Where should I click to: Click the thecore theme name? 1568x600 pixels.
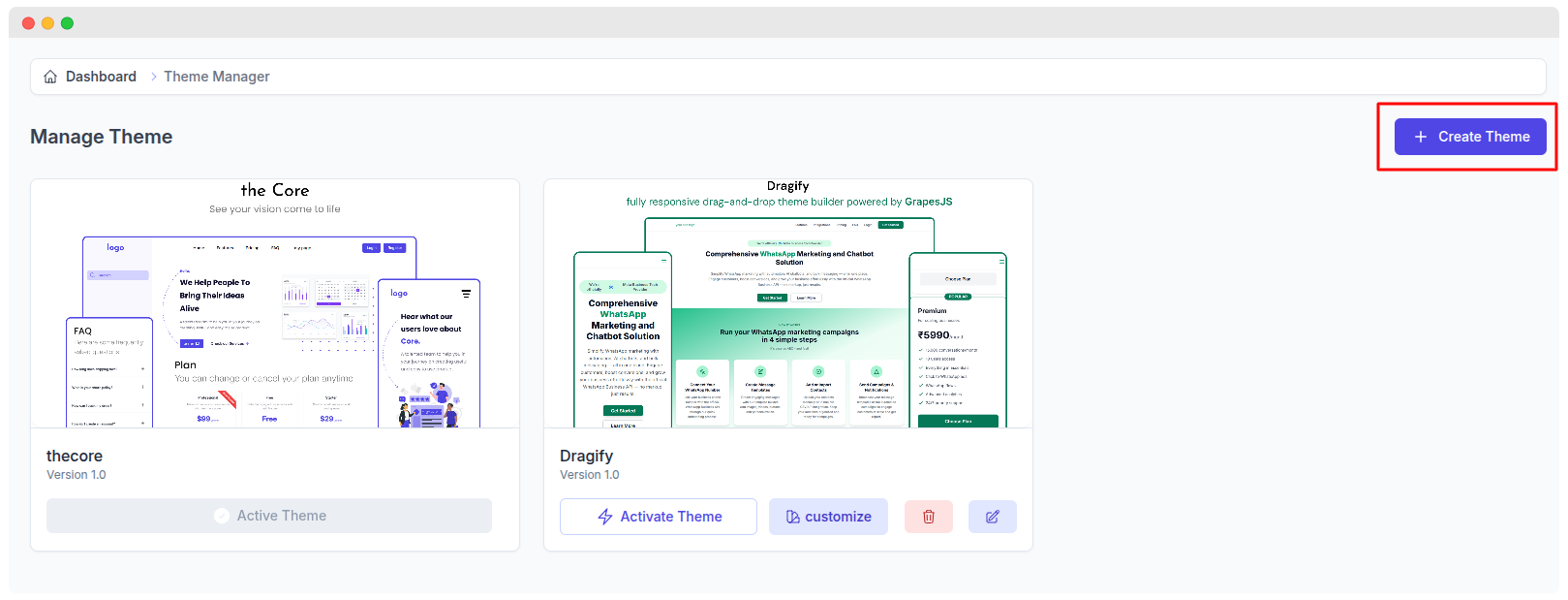[x=75, y=456]
